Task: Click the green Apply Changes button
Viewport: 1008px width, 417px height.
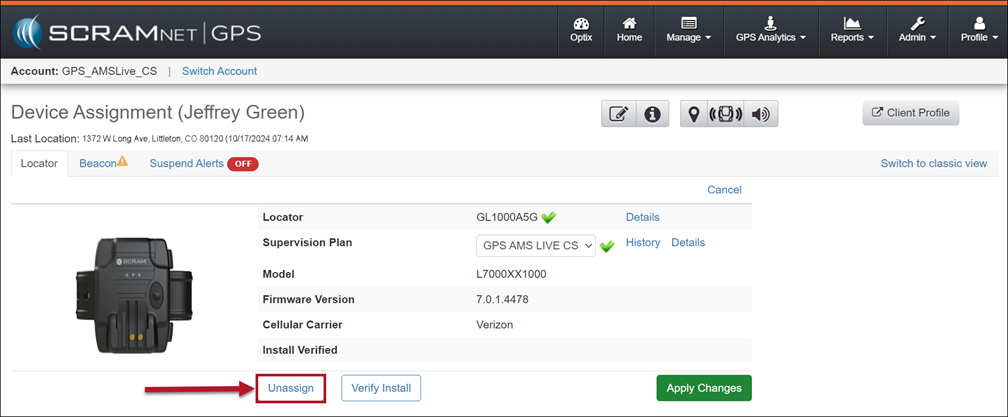Action: (703, 388)
